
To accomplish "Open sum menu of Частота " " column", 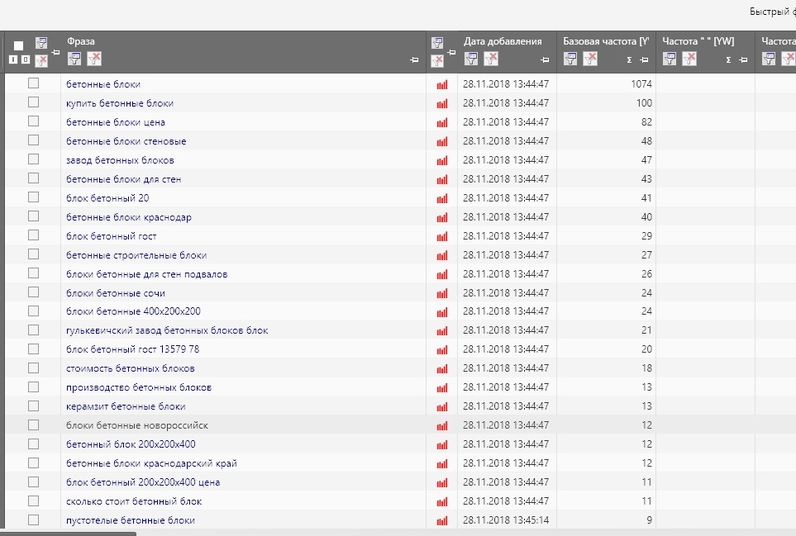I will 728,60.
